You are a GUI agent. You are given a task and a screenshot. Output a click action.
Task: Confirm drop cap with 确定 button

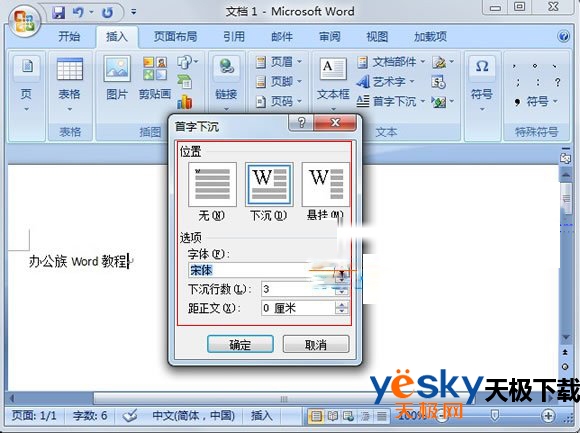[240, 344]
